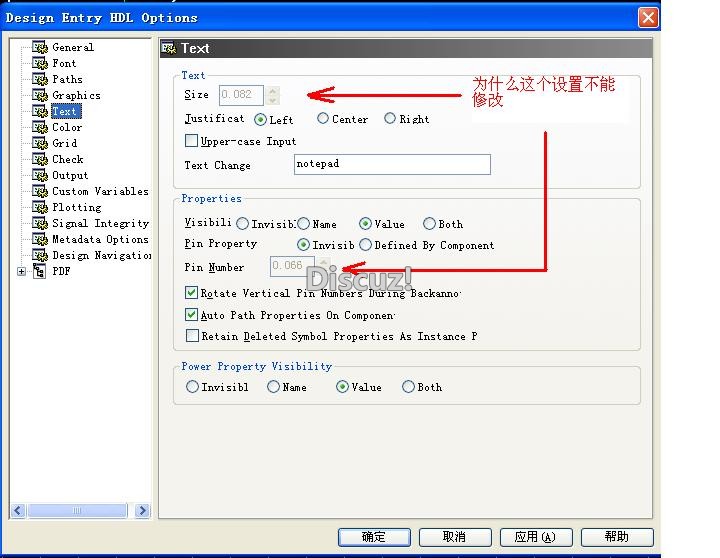Open the Check options page
This screenshot has height=558, width=720.
pos(68,159)
